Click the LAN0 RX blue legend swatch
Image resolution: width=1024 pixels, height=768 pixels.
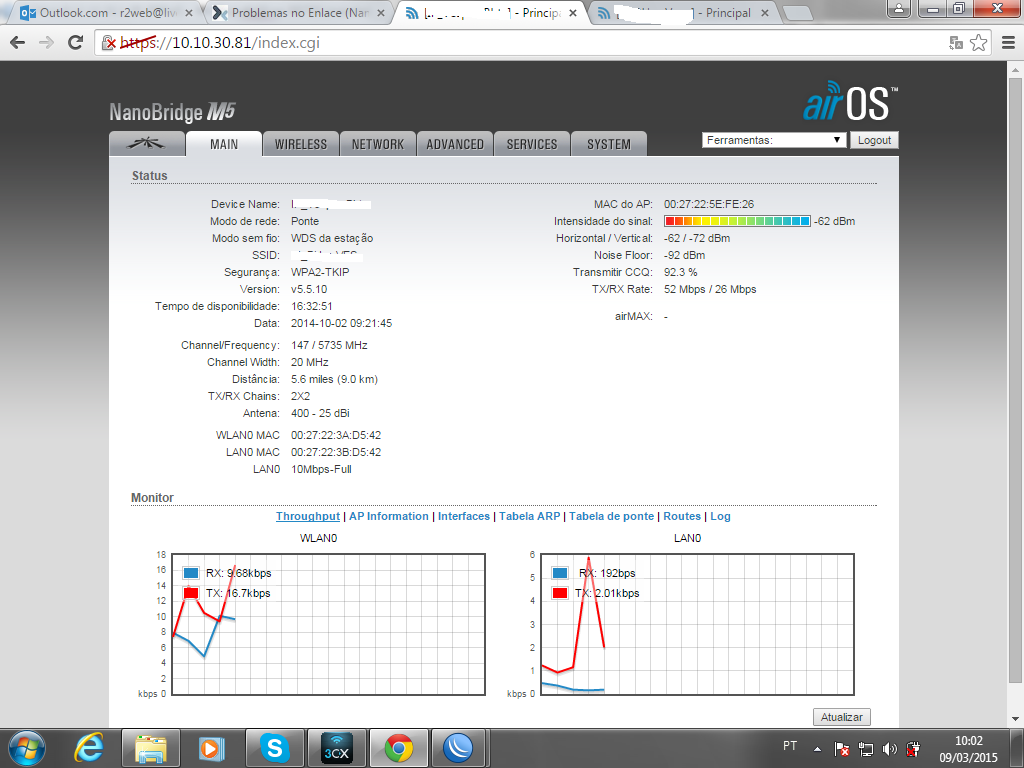click(560, 573)
